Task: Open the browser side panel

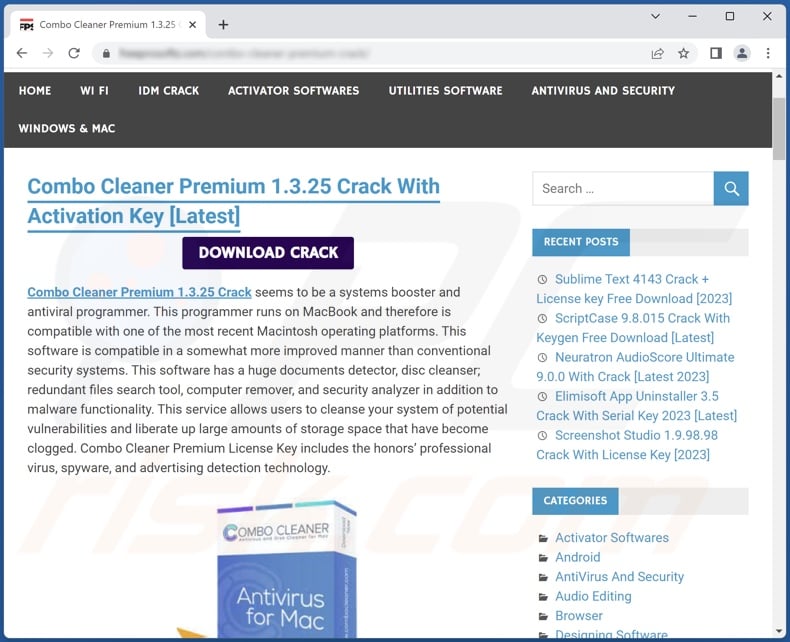Action: [716, 53]
